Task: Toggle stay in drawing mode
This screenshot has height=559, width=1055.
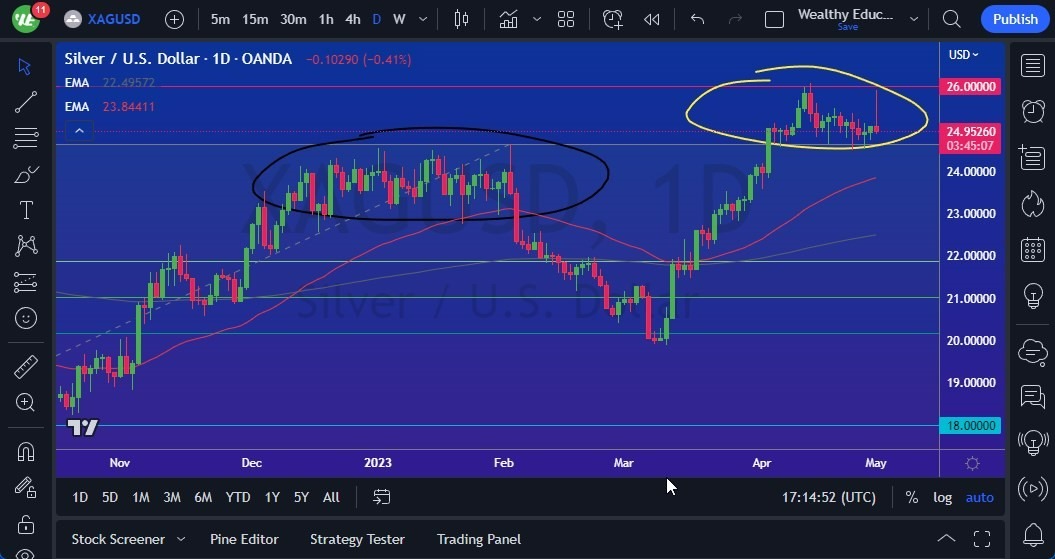Action: (x=26, y=486)
